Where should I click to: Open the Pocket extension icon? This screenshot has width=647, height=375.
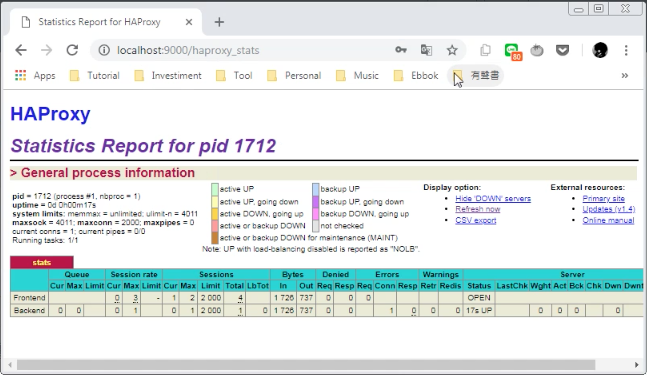(562, 50)
